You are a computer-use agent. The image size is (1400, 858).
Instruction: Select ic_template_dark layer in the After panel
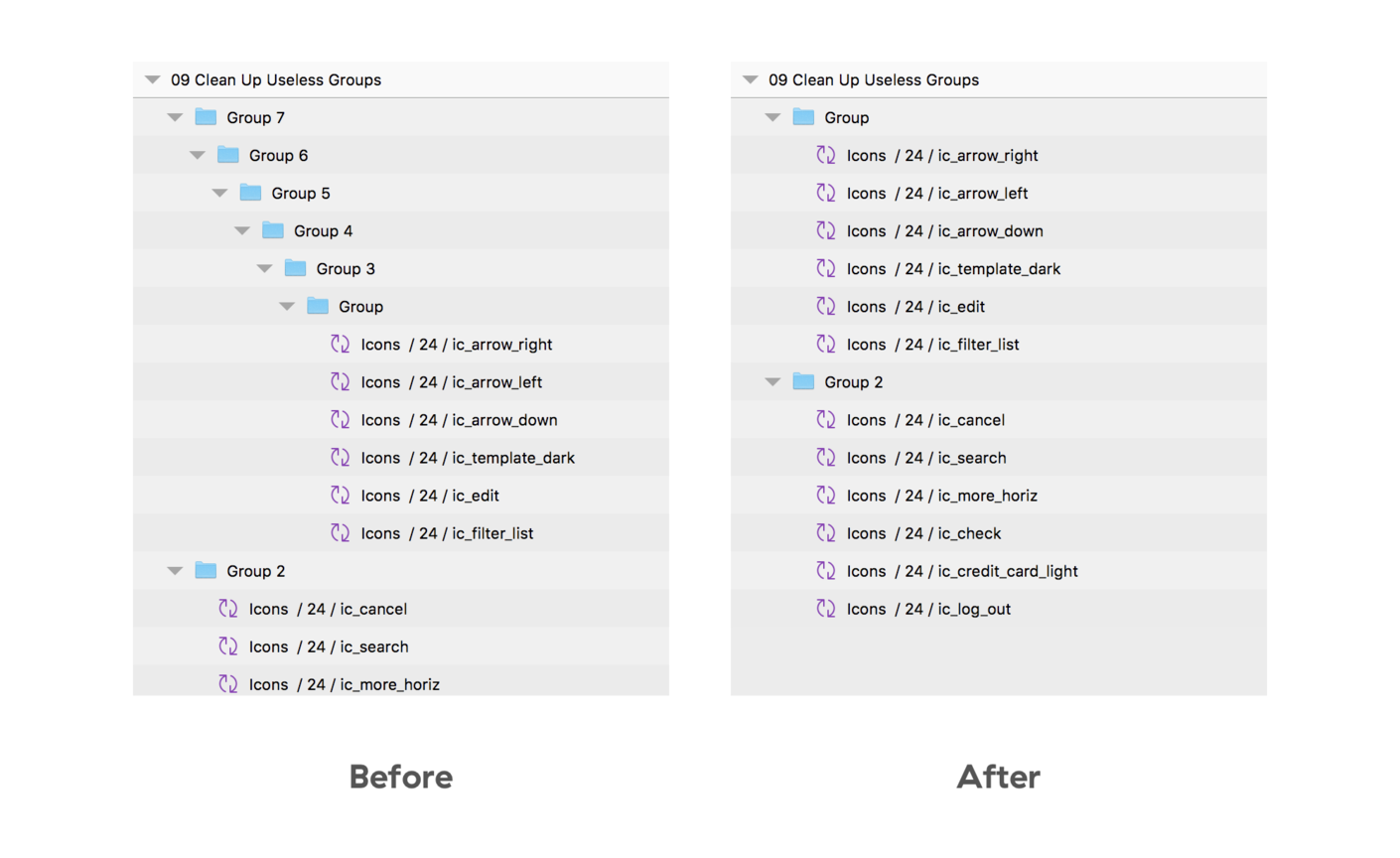pyautogui.click(x=953, y=269)
